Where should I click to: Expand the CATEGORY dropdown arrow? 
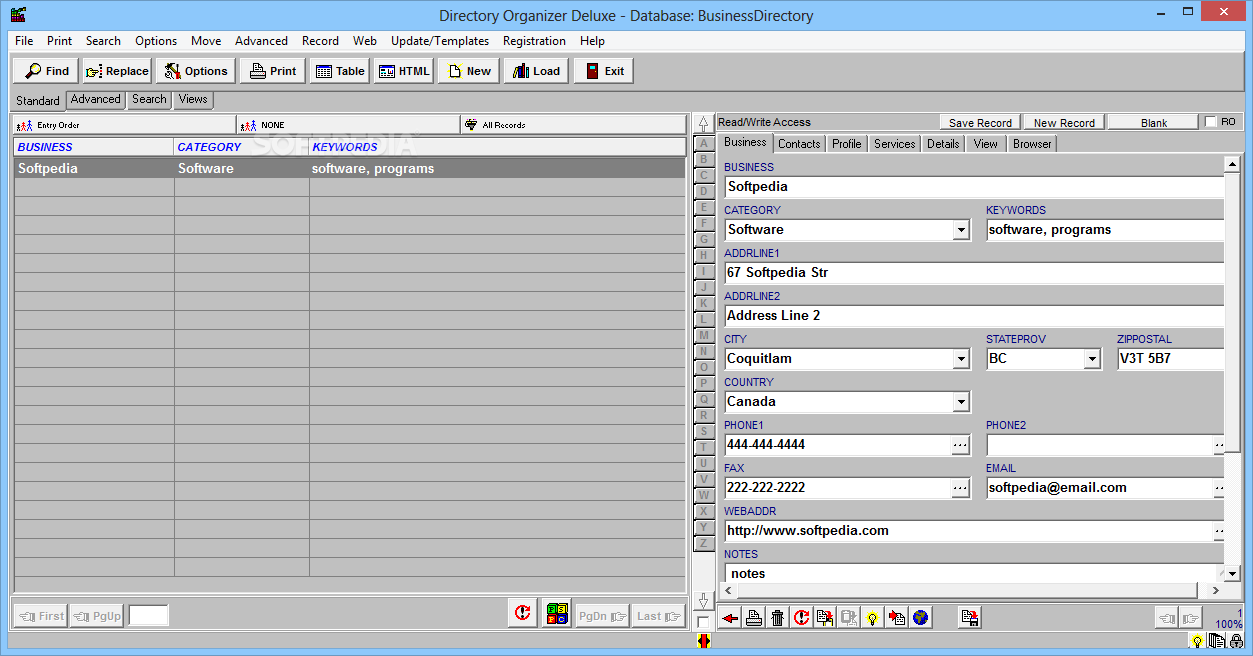click(961, 230)
